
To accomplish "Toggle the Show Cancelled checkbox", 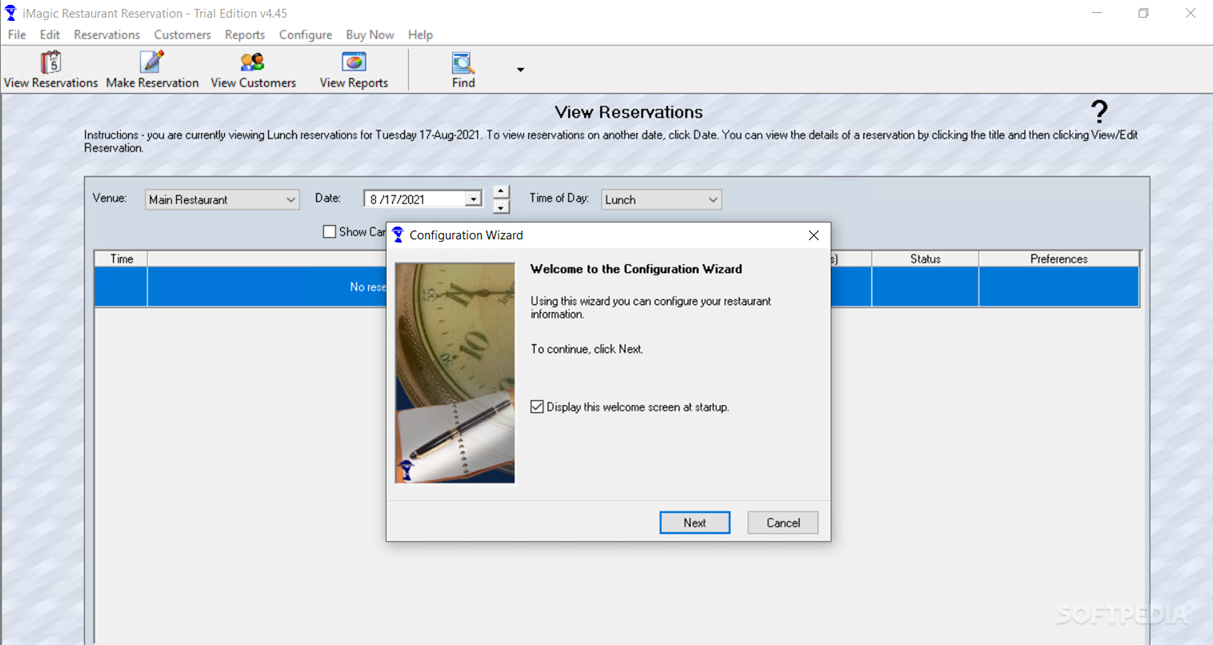I will 329,232.
